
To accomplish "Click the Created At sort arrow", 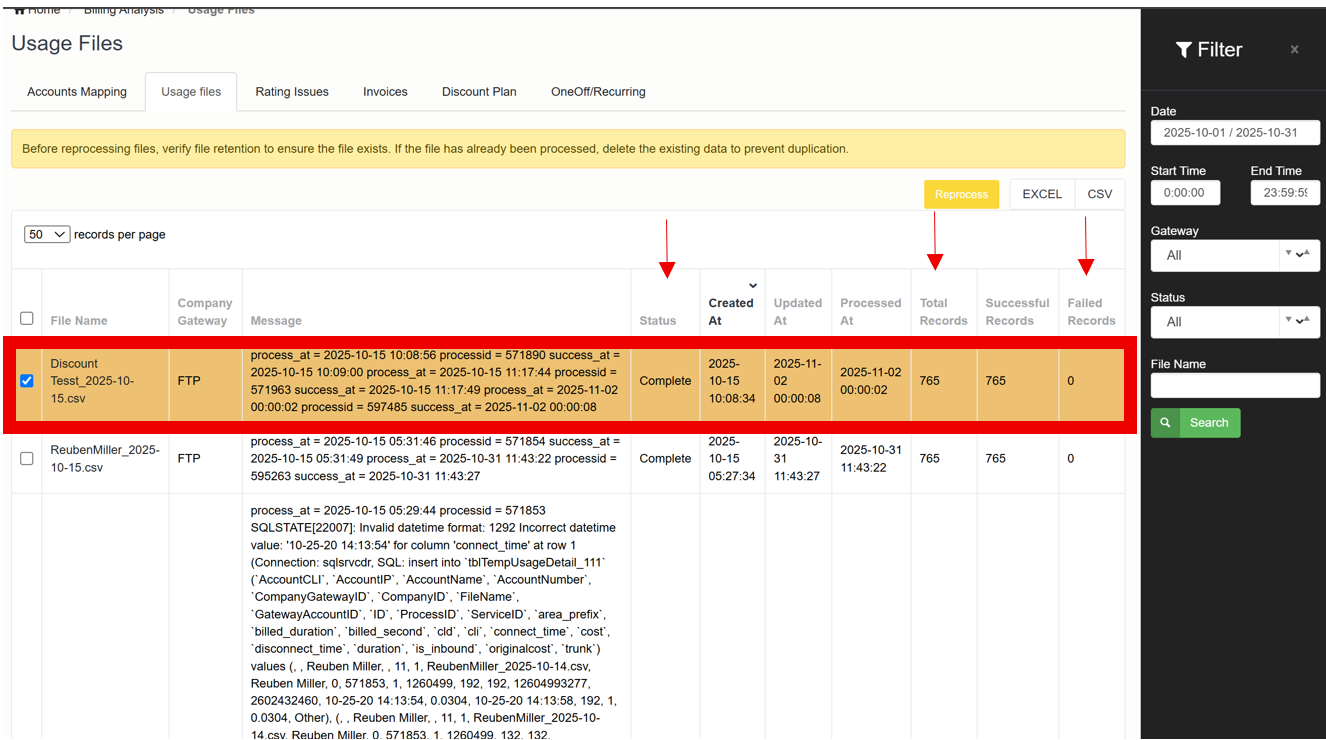I will point(753,286).
